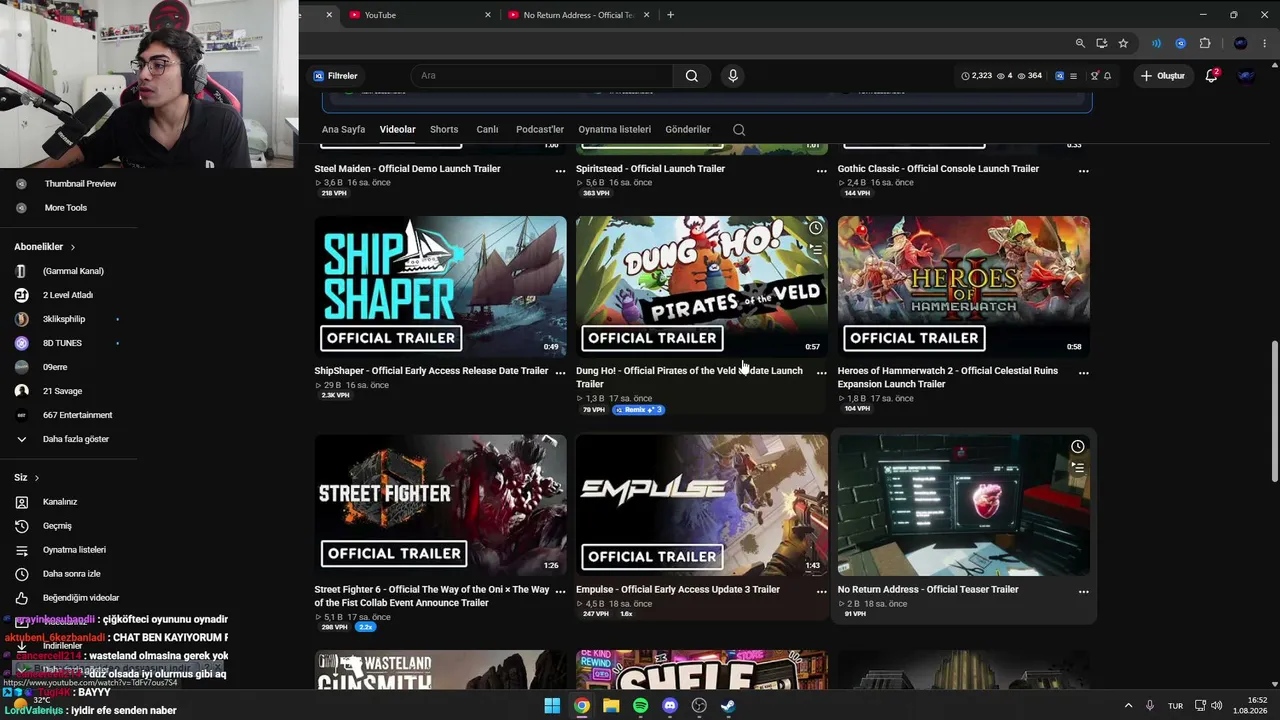
Task: Open the YouTube account avatar menu
Action: [1246, 76]
